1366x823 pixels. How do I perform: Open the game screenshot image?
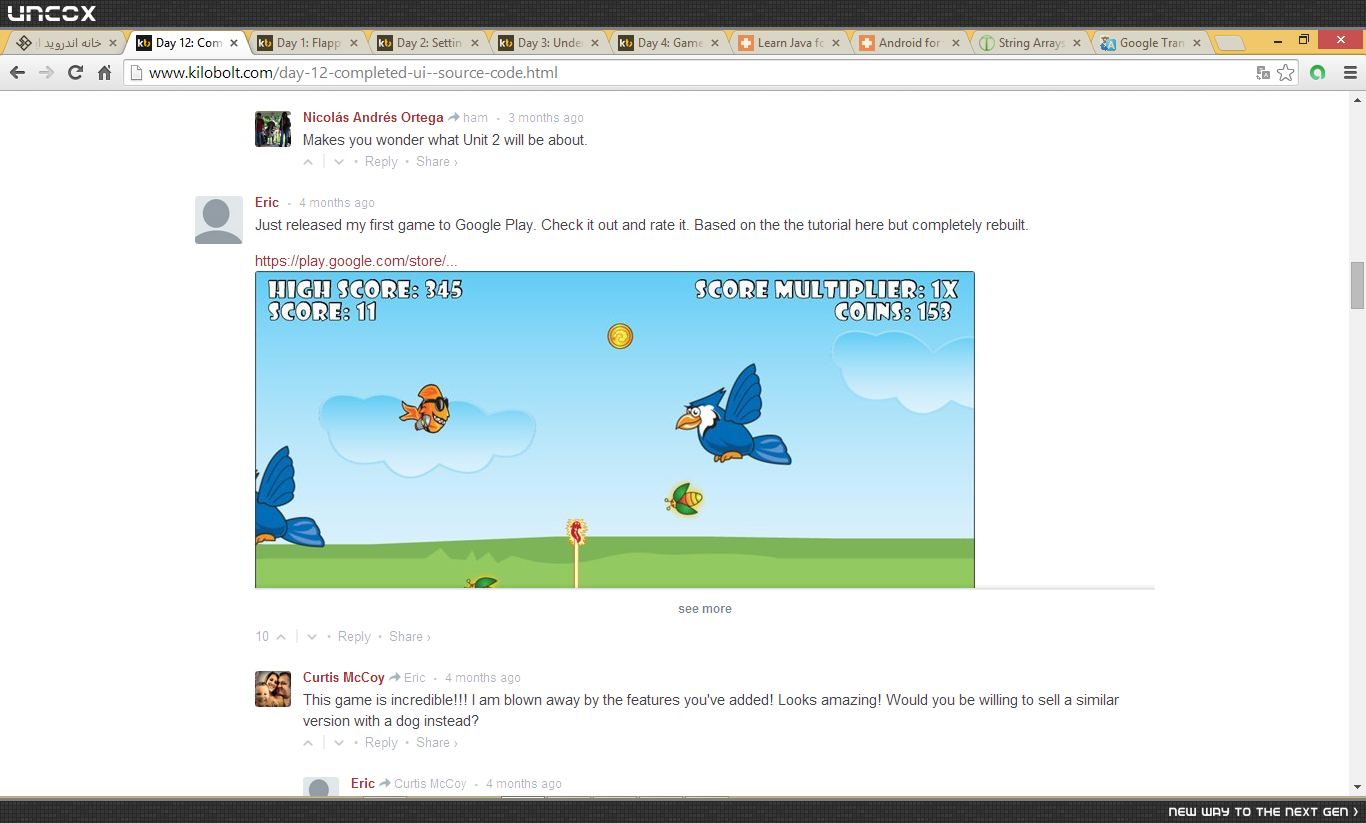(x=615, y=429)
